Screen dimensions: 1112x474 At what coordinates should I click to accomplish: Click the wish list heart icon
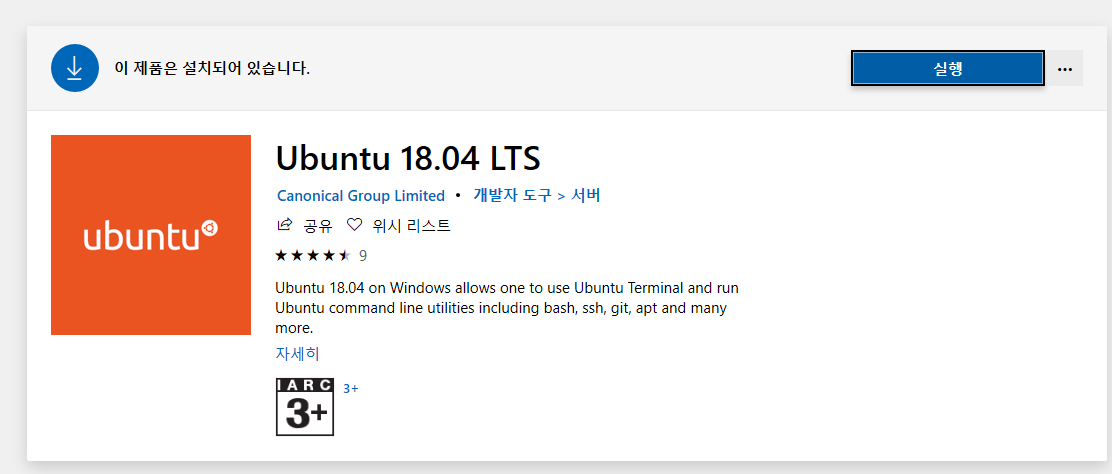point(354,226)
